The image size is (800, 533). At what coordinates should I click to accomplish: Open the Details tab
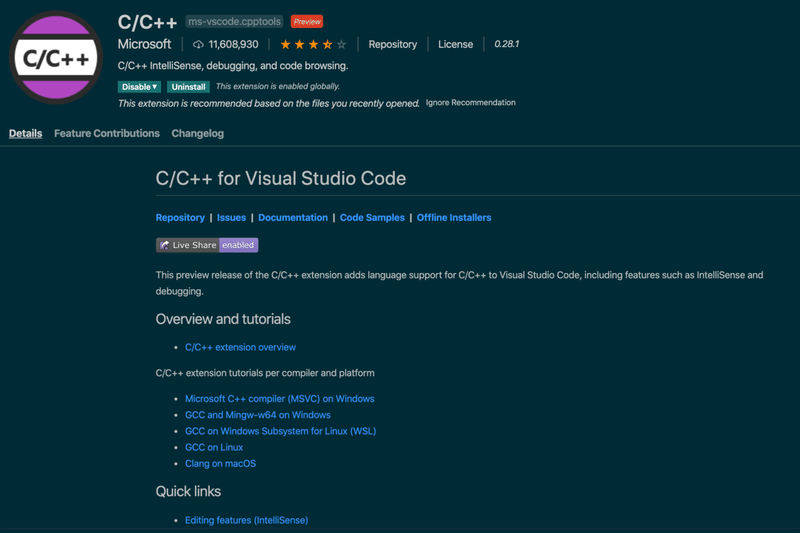[x=26, y=133]
